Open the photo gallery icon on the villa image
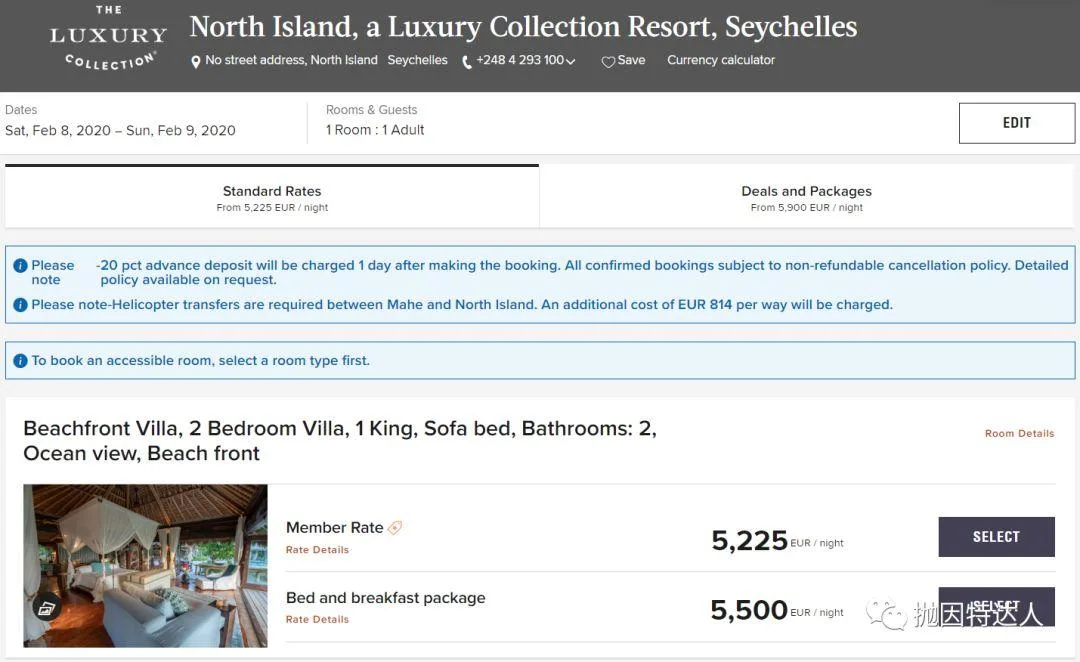Image resolution: width=1080 pixels, height=662 pixels. [46, 608]
